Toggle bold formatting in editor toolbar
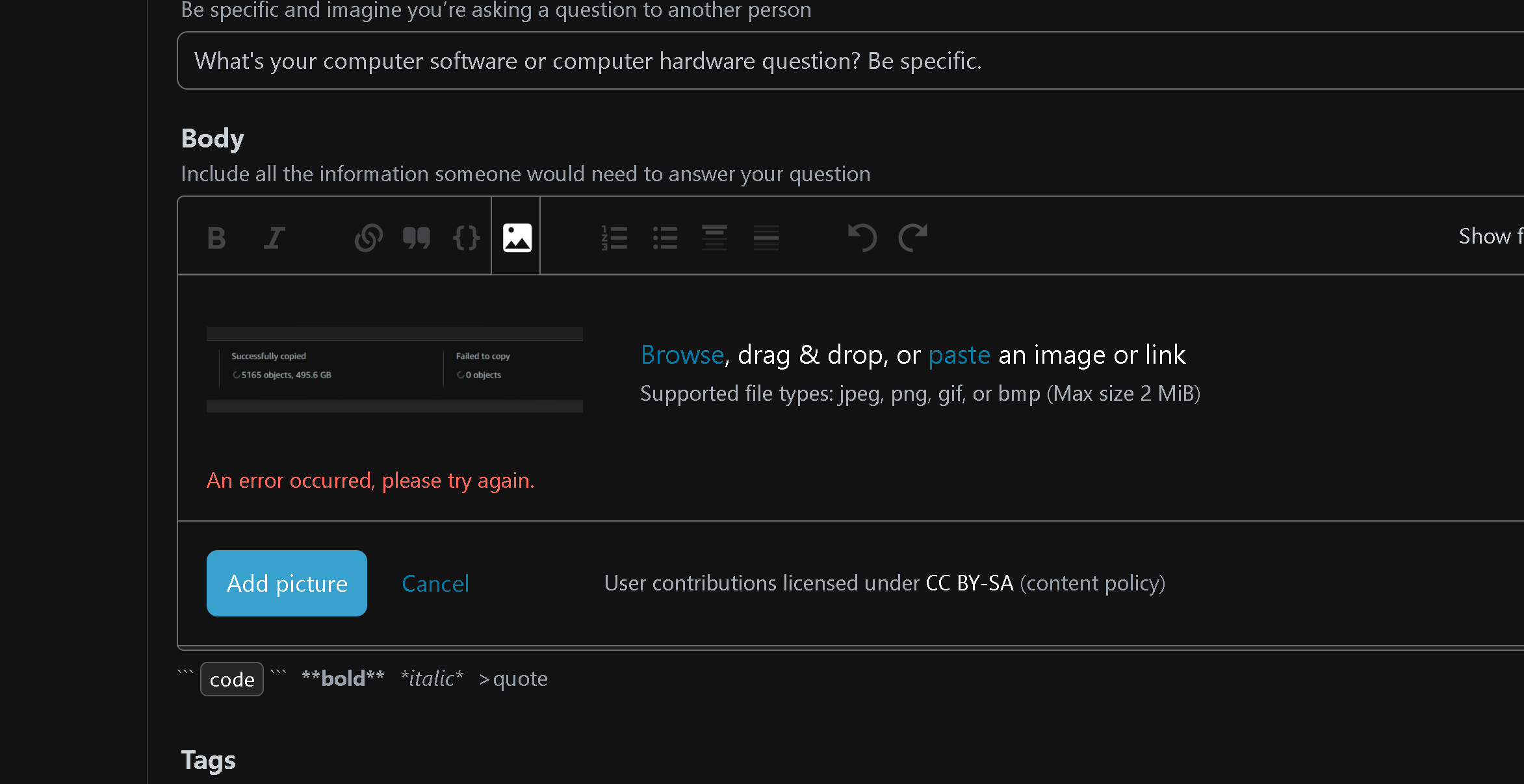Image resolution: width=1524 pixels, height=784 pixels. 216,238
